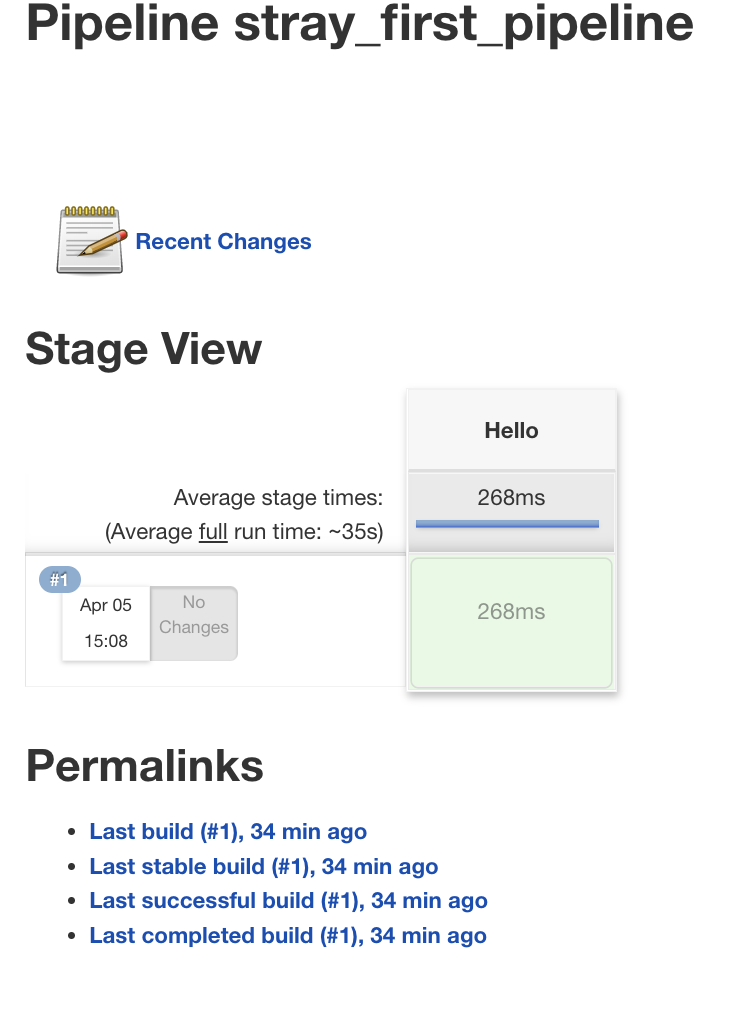The height and width of the screenshot is (1010, 740).
Task: Click the underlined word full
Action: pos(213,532)
